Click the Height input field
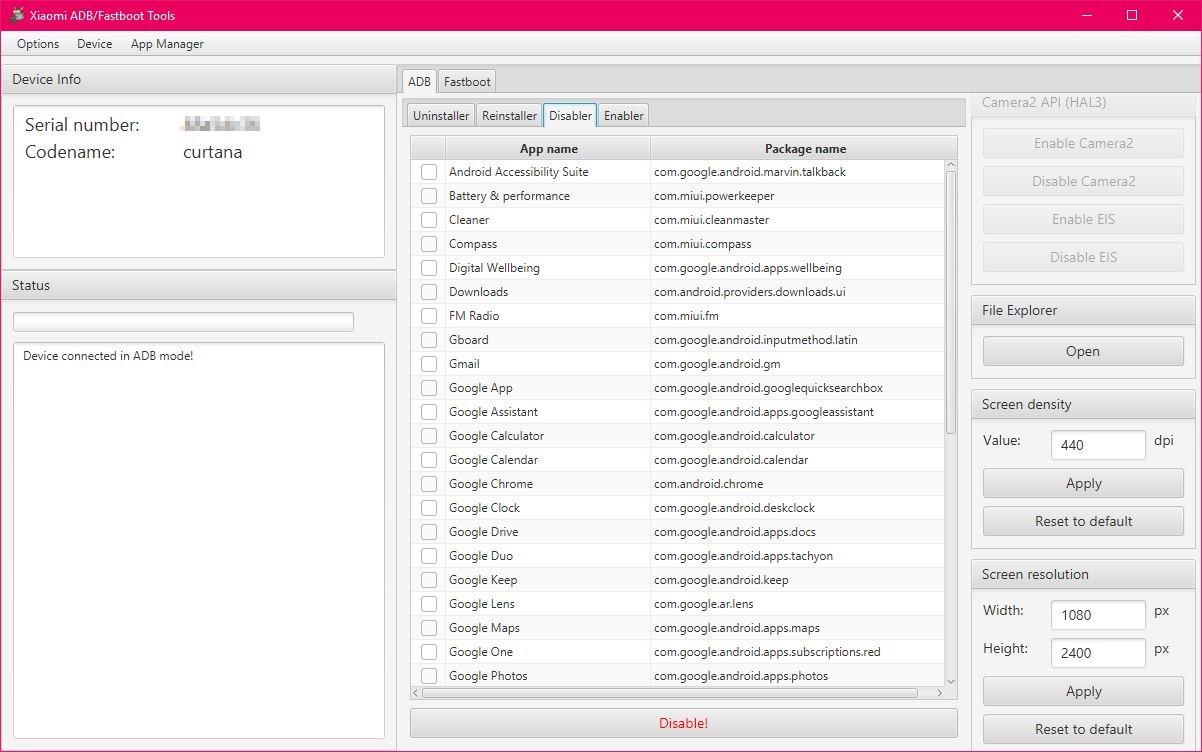Screen dimensions: 1202x752 1098,653
